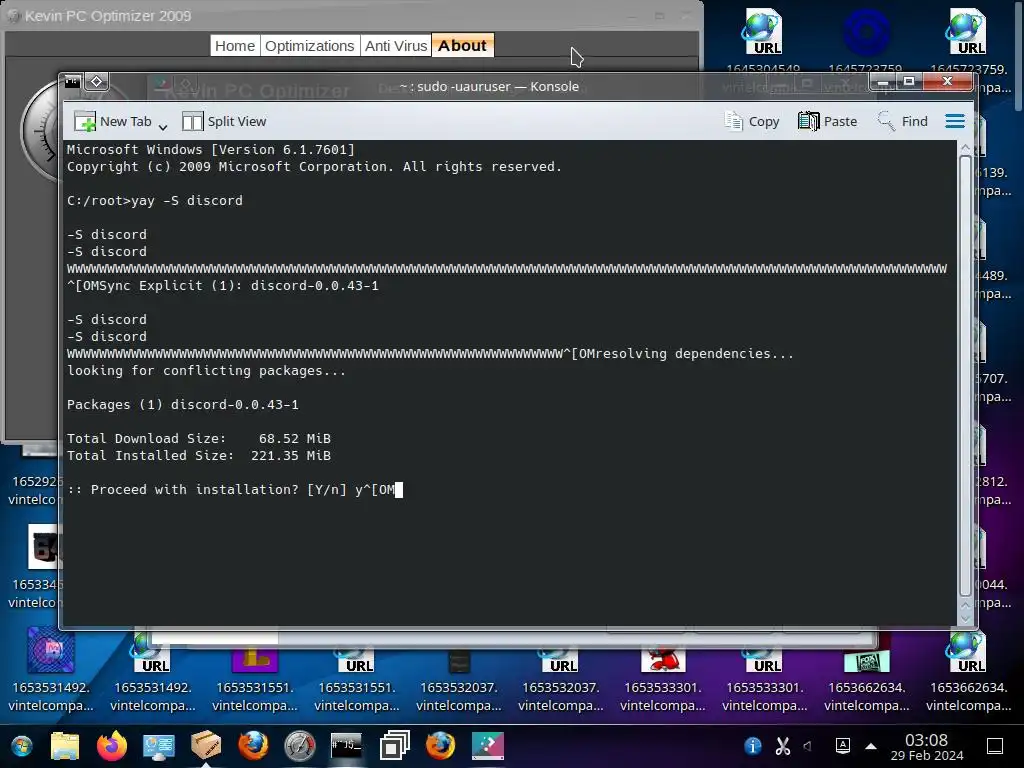Select the purple L 1653531551 desktop icon

coord(255,671)
